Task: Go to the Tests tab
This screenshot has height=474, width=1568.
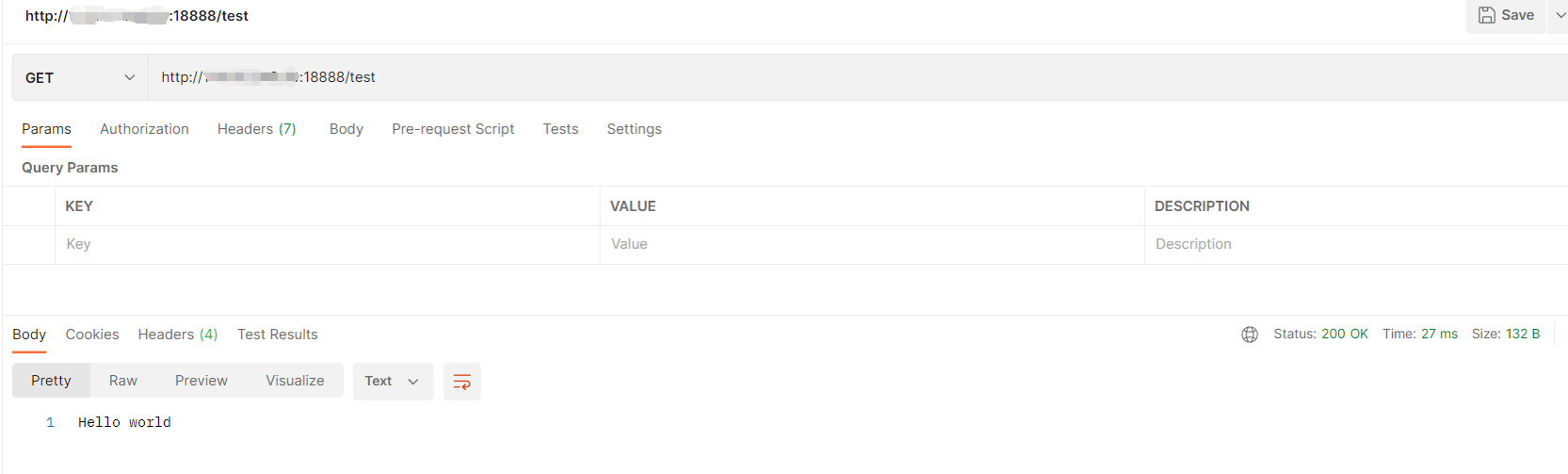Action: 560,129
